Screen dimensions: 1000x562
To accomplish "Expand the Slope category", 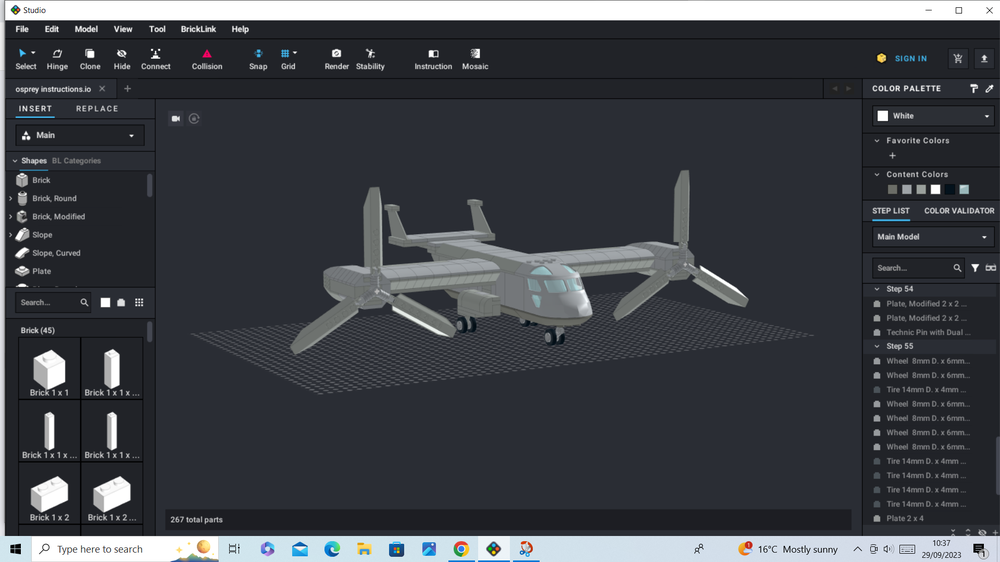I will (10, 235).
